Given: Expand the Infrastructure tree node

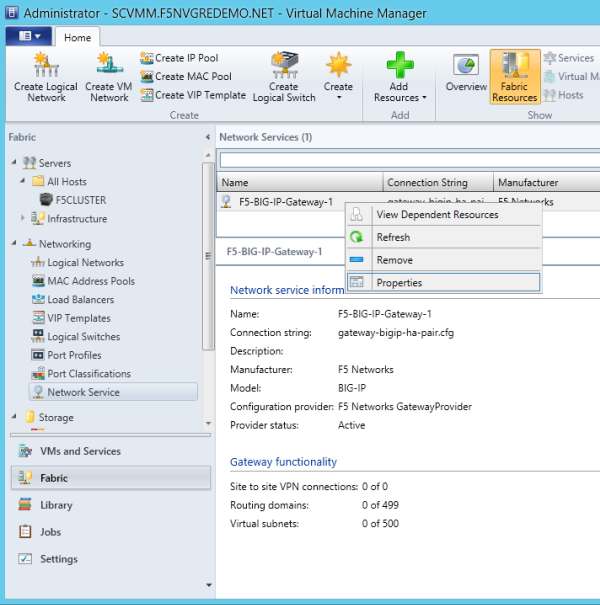Looking at the screenshot, I should (23, 218).
